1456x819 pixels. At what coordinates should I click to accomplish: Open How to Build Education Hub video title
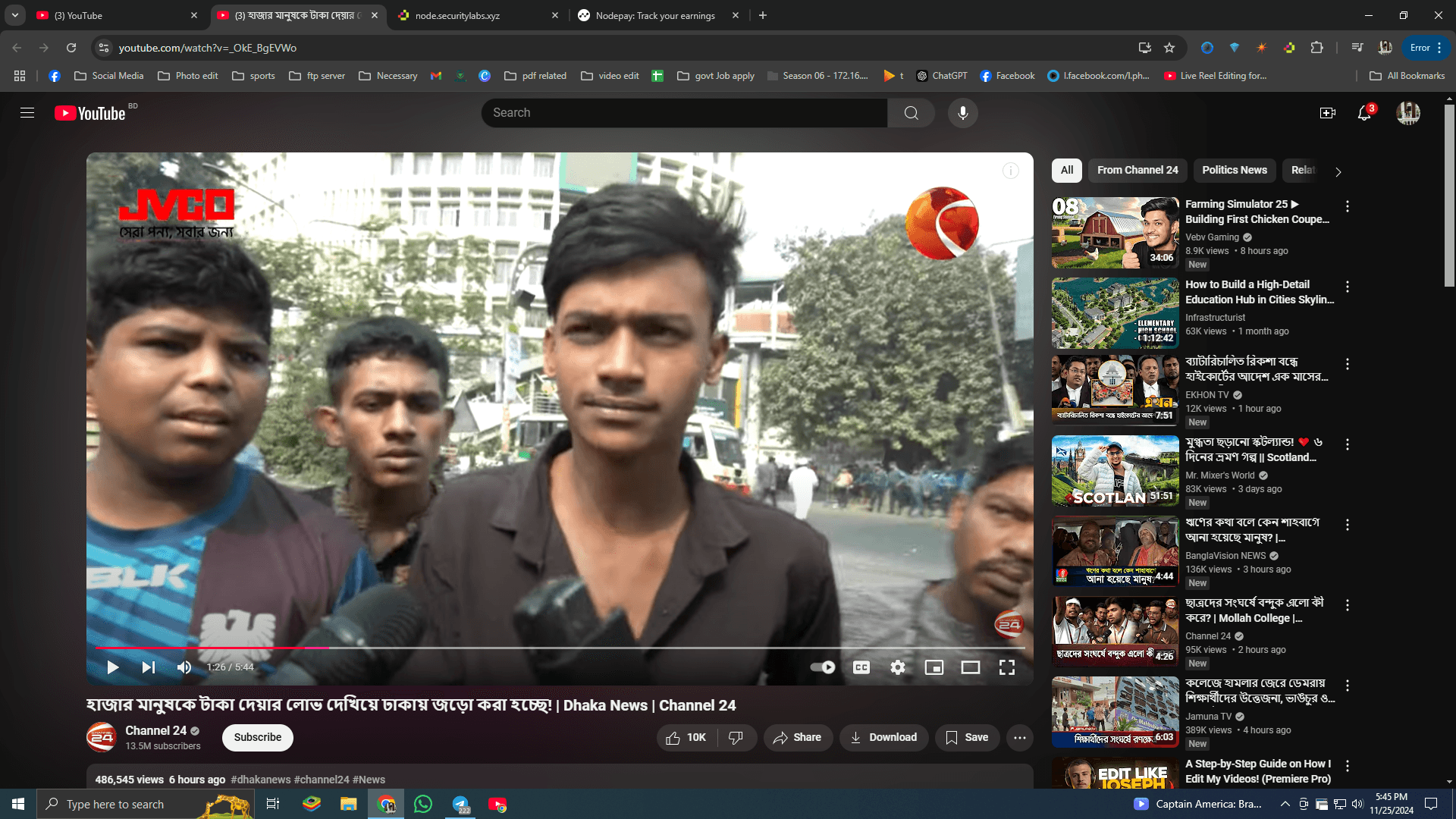pyautogui.click(x=1260, y=292)
